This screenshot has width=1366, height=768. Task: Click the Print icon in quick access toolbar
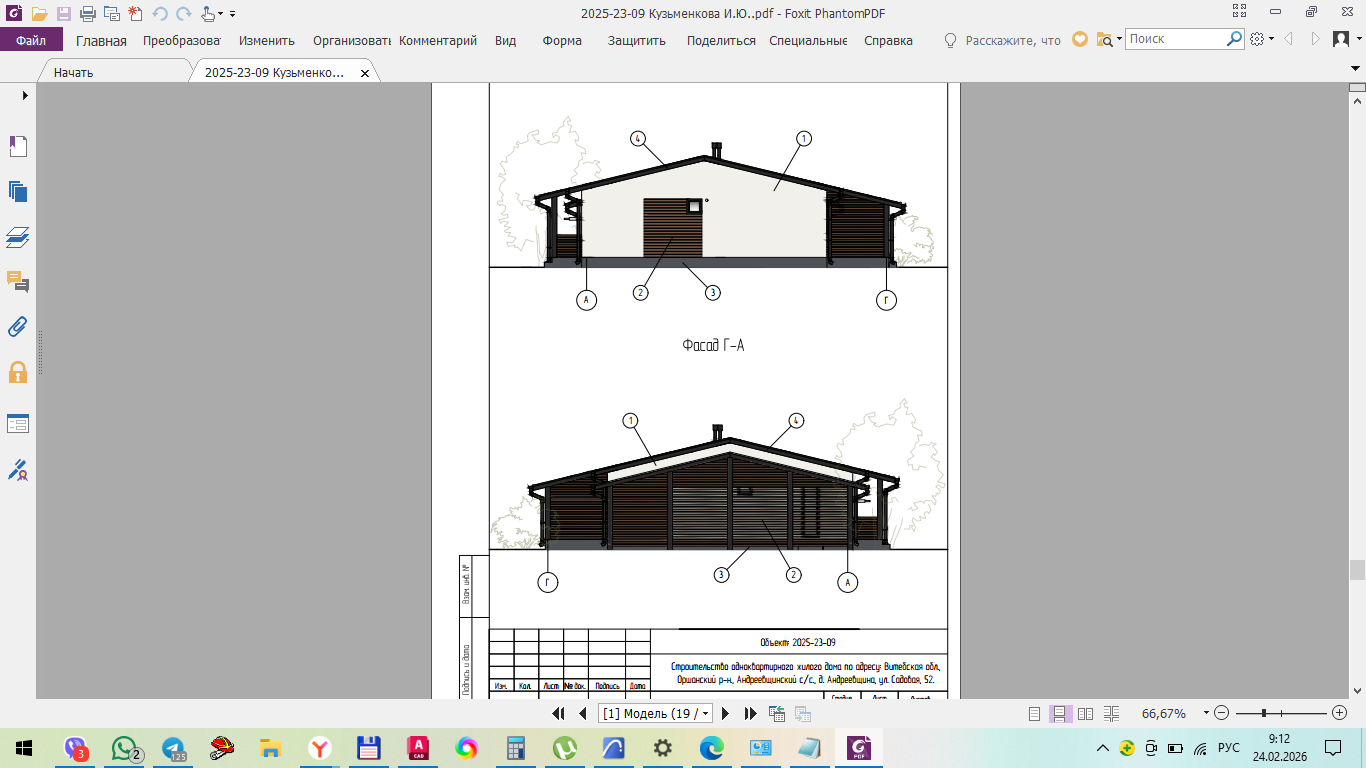coord(87,14)
